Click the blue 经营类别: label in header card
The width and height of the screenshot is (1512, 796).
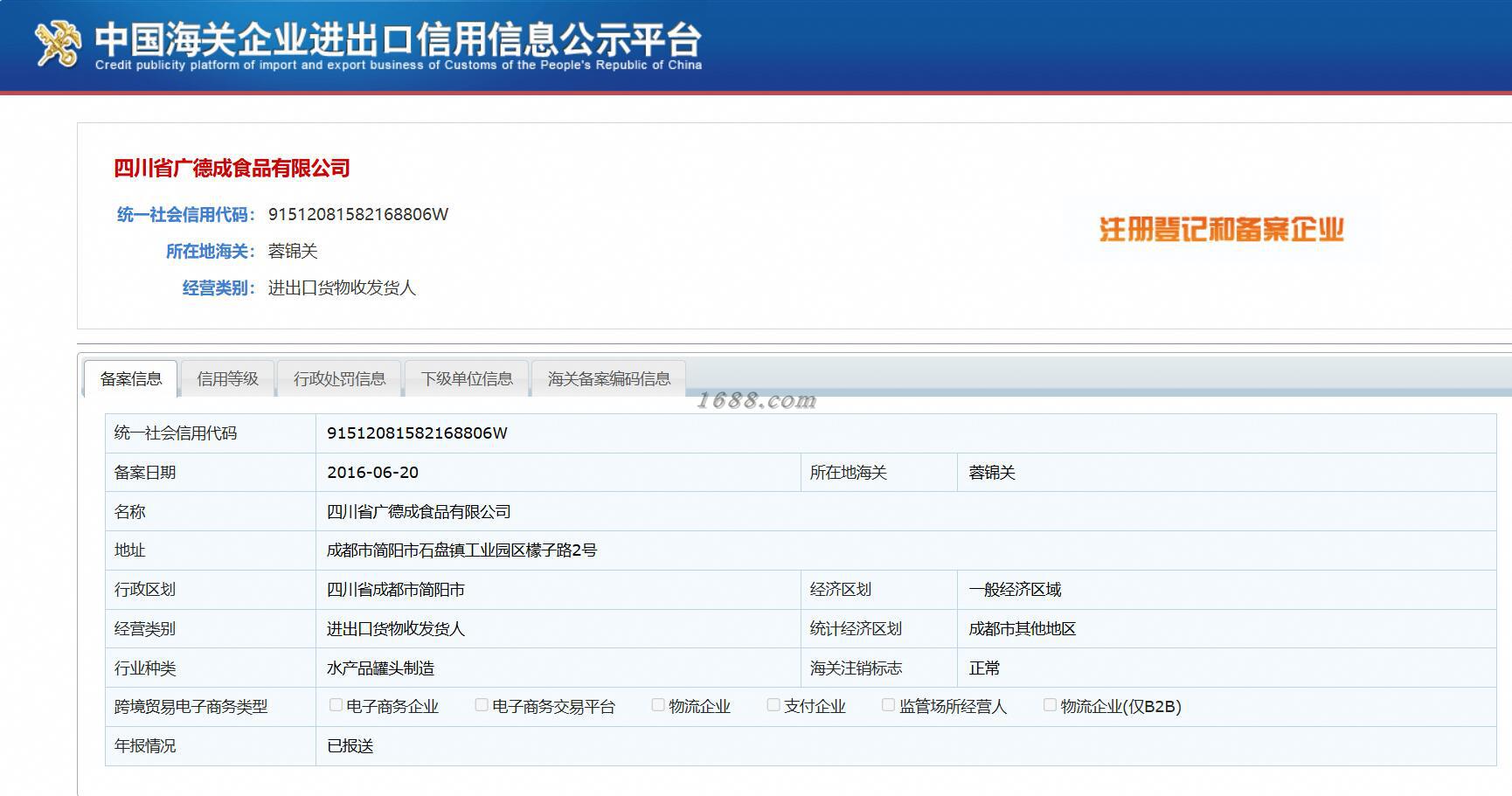tap(218, 287)
